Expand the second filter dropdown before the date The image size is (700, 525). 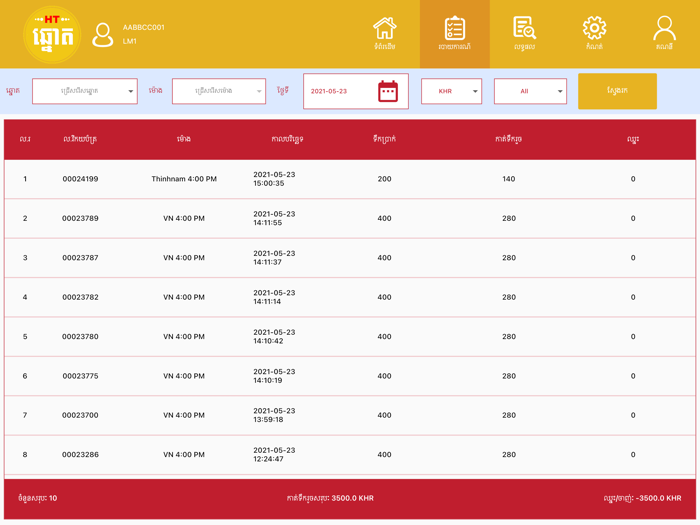tap(219, 91)
